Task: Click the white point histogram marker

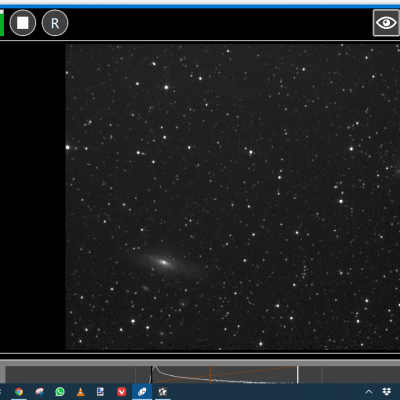Action: coord(298,375)
